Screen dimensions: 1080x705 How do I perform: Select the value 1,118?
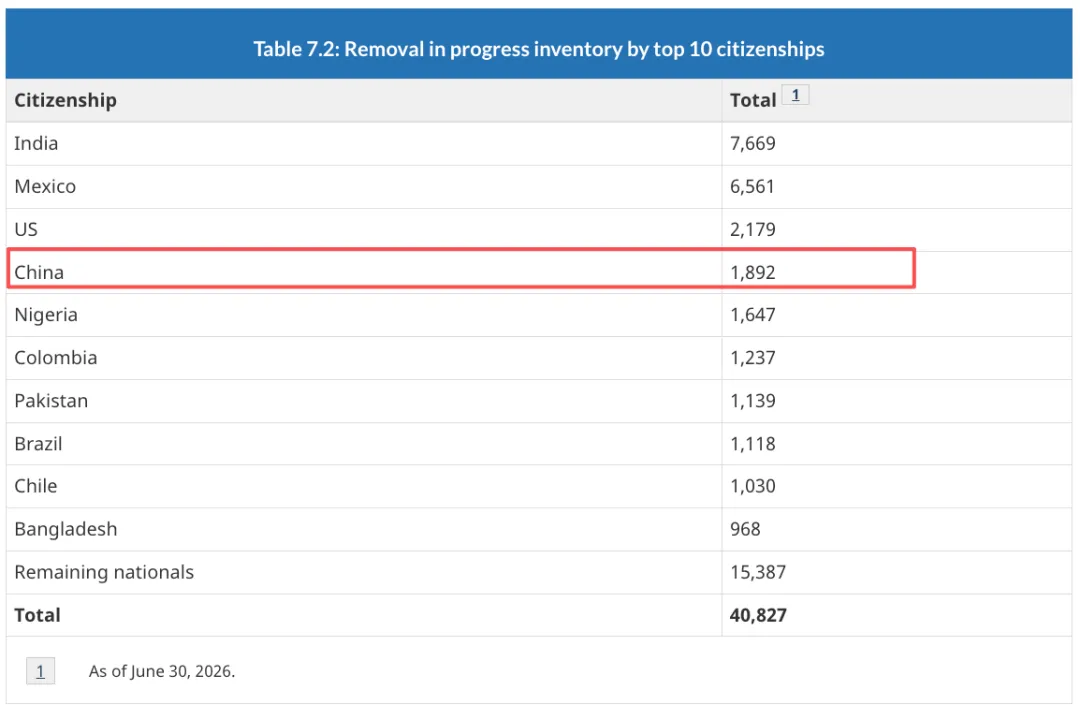pos(753,444)
